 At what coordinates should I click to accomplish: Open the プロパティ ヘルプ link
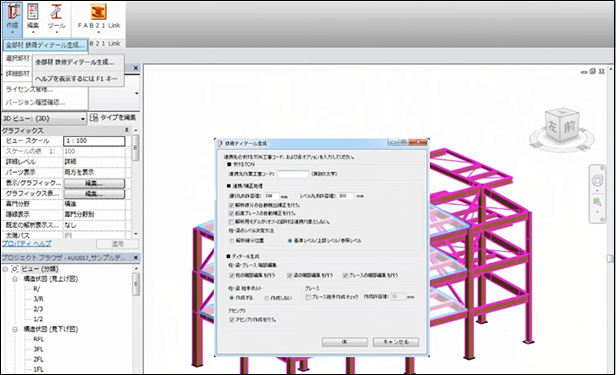pyautogui.click(x=27, y=243)
